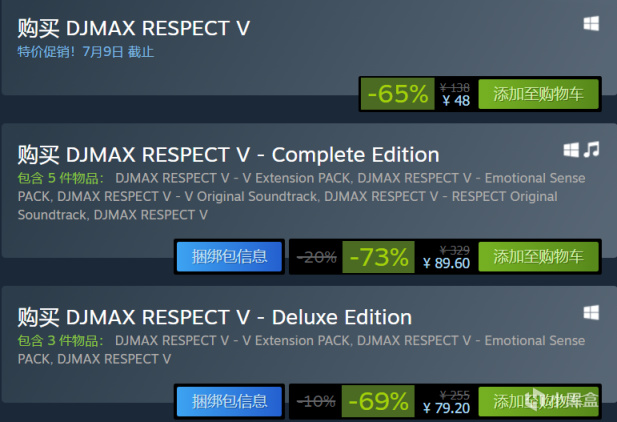The image size is (617, 422).
Task: Click the -20% bundle discount label
Action: (x=315, y=256)
